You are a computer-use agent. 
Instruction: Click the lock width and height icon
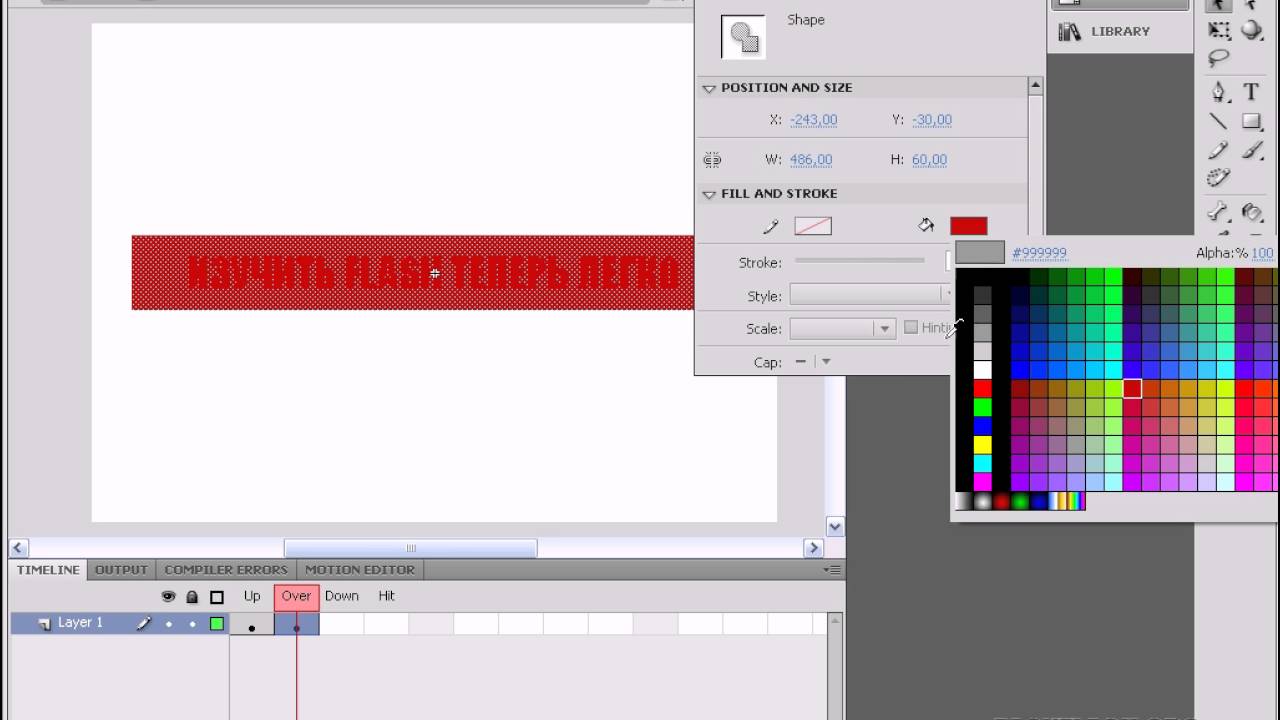point(712,159)
